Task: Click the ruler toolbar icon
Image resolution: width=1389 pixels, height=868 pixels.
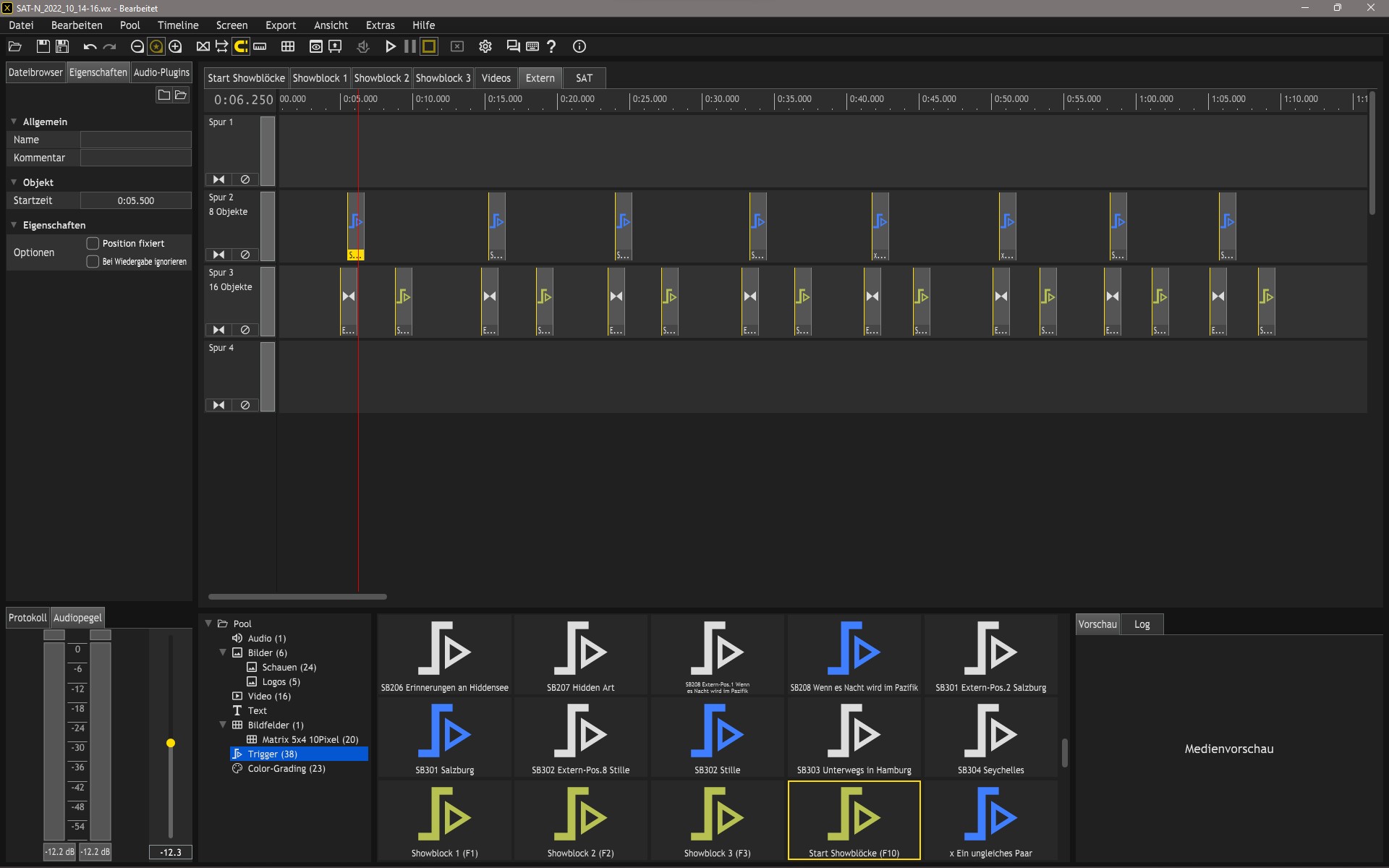Action: click(260, 46)
